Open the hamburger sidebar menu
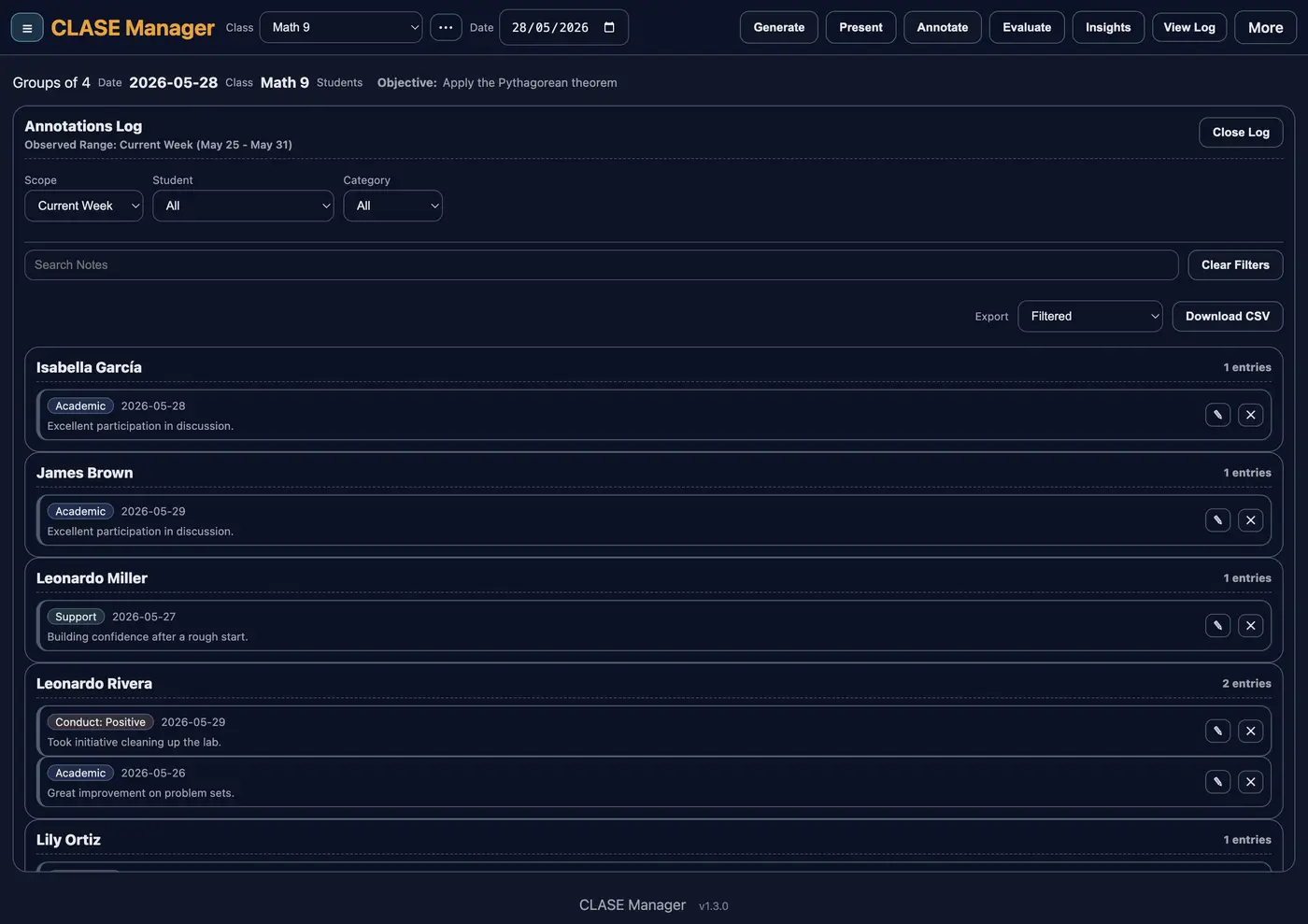The width and height of the screenshot is (1308, 924). [x=27, y=28]
